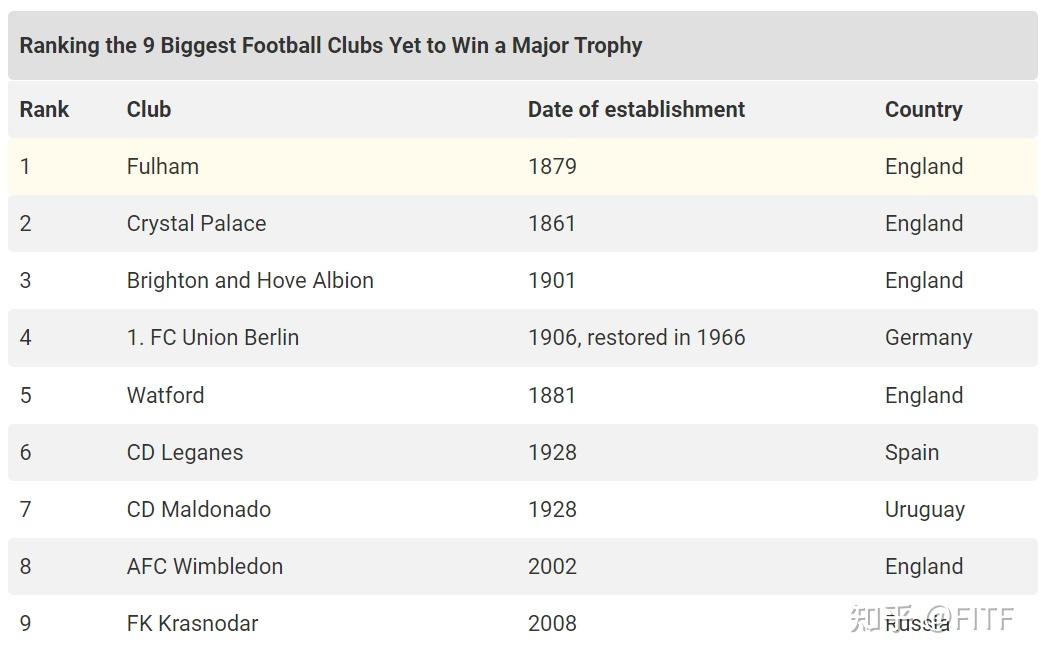Screen dimensions: 1041x662
Task: Click the Spain country cell
Action: (912, 452)
